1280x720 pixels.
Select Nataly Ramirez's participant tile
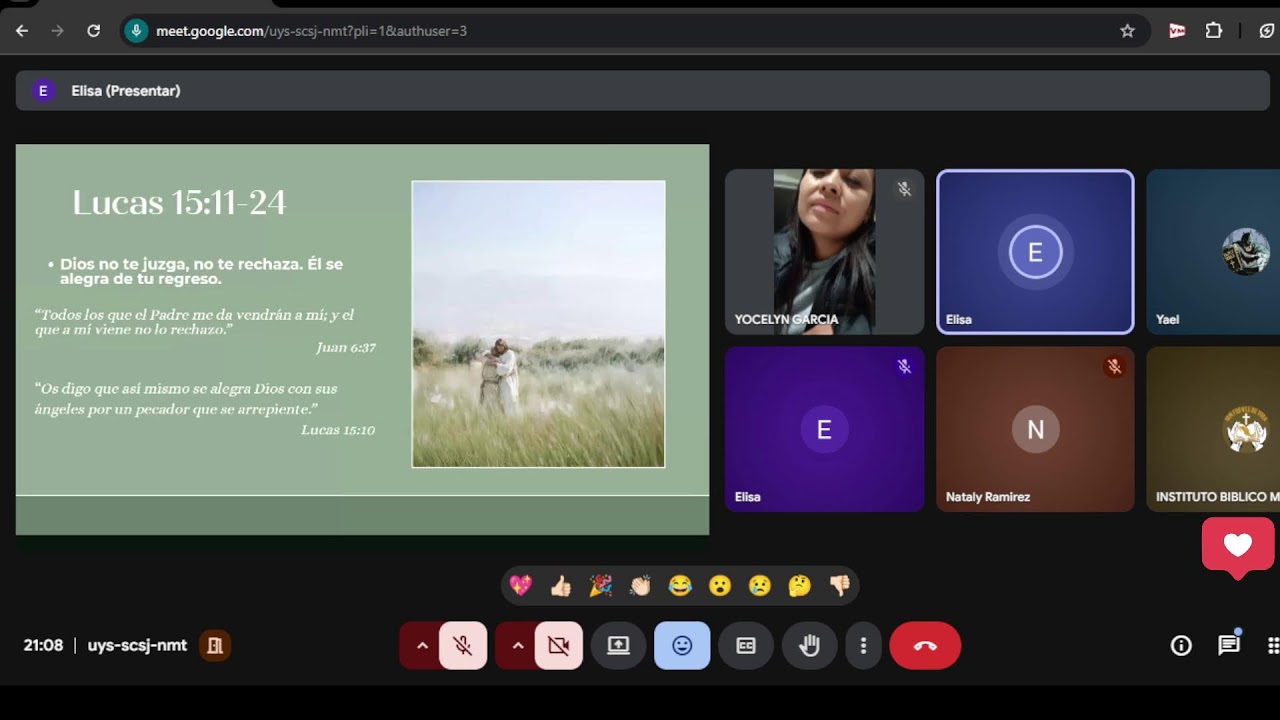(1035, 429)
